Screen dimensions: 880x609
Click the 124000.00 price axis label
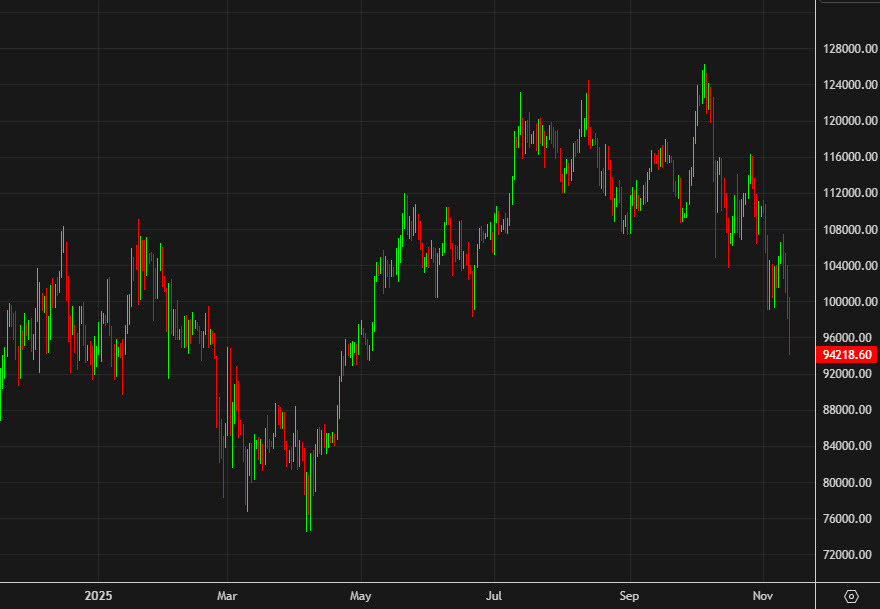(x=846, y=85)
